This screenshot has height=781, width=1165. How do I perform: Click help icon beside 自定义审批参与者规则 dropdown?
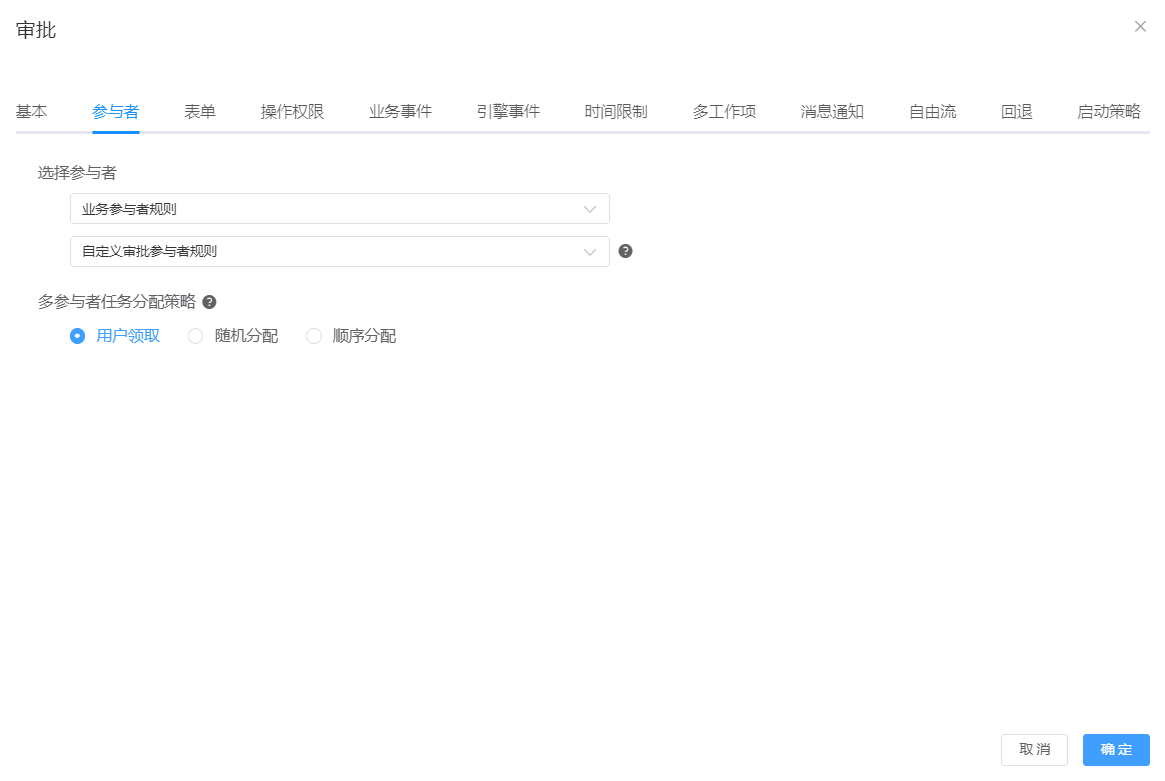point(625,251)
